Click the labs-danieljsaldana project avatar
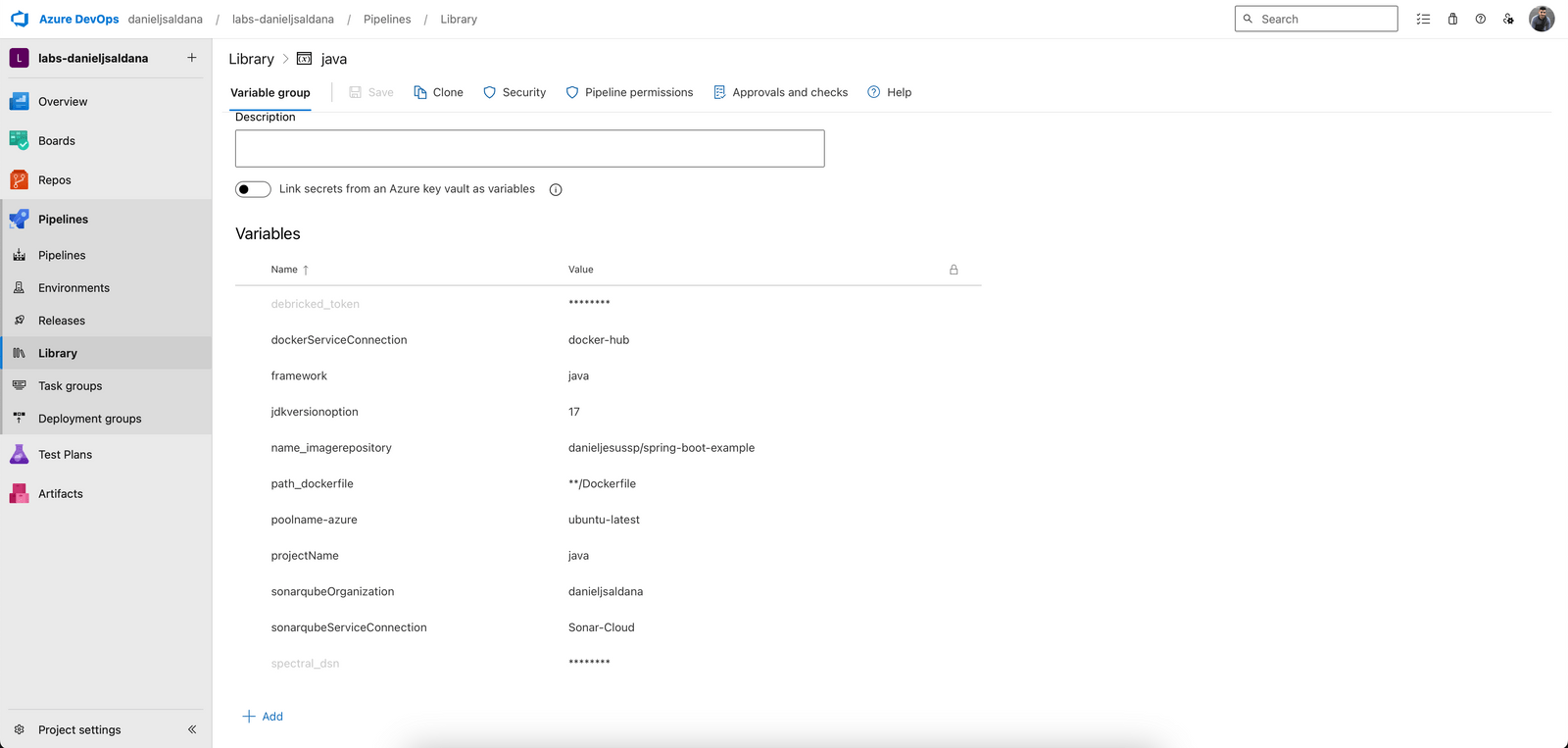This screenshot has height=748, width=1568. pyautogui.click(x=19, y=58)
